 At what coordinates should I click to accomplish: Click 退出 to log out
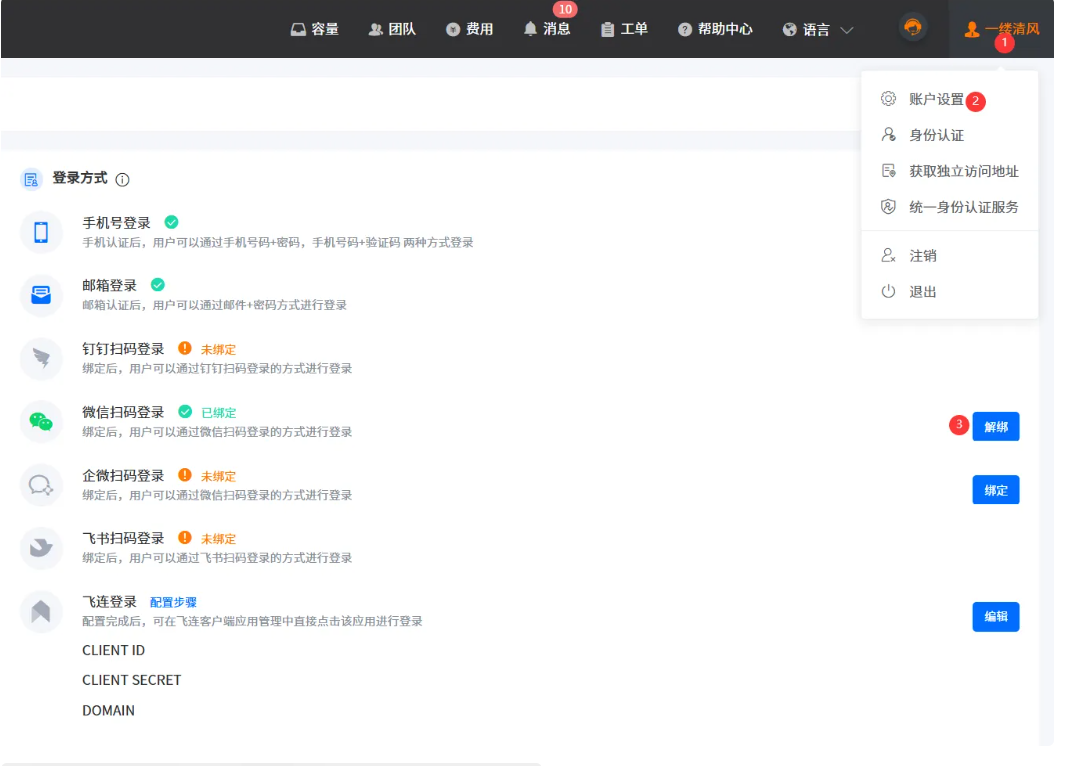pos(922,292)
